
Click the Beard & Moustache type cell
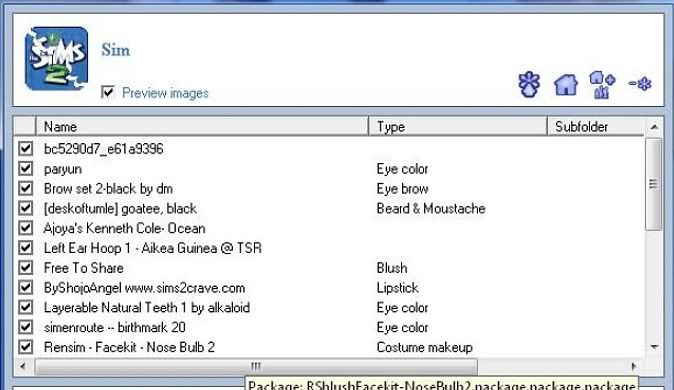[431, 209]
